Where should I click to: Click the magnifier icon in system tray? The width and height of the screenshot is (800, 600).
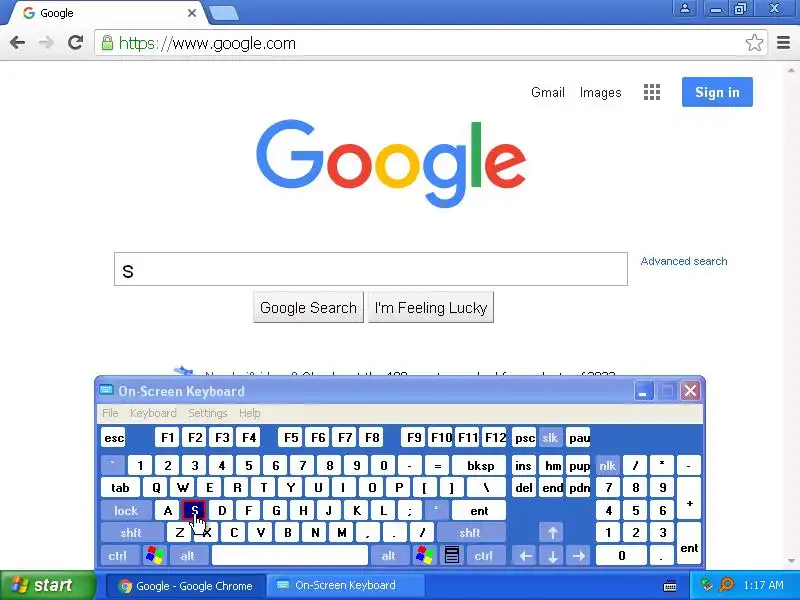(x=726, y=585)
